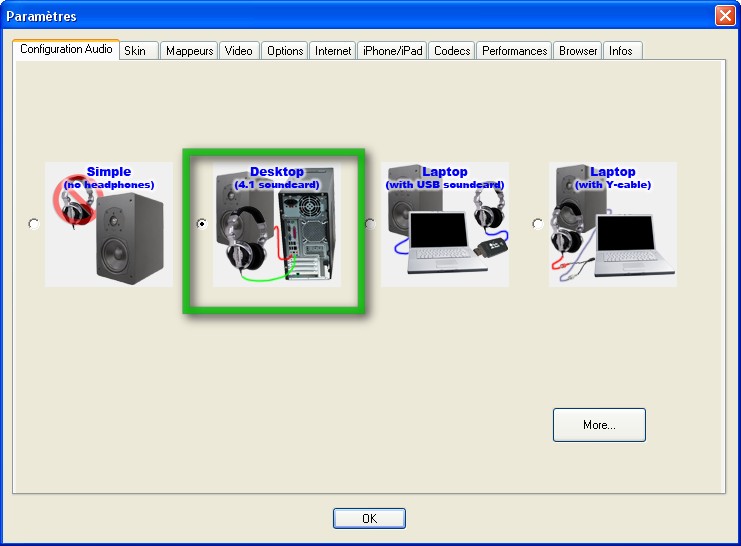Click the Desktop 4.1 soundcard image

(277, 225)
